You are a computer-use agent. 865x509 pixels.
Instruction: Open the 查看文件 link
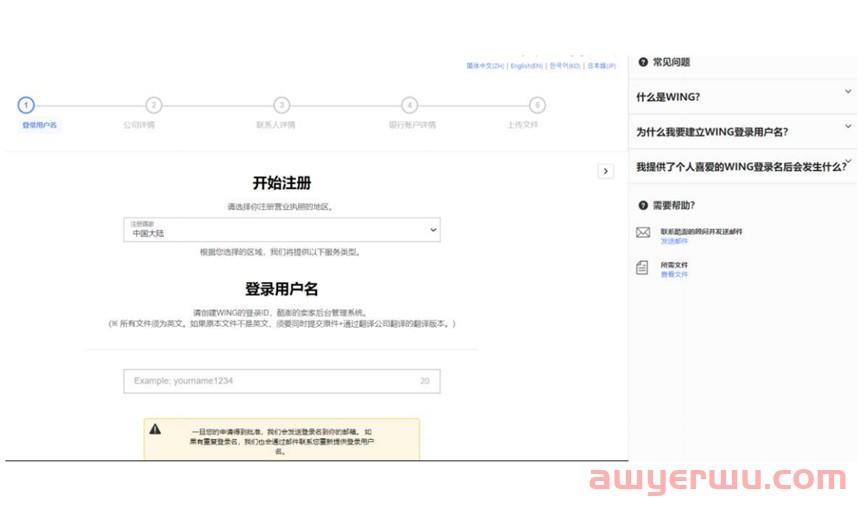click(674, 274)
